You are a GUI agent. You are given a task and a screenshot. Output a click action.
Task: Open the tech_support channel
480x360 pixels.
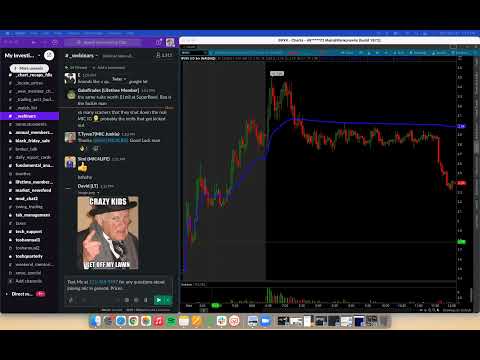tap(29, 231)
